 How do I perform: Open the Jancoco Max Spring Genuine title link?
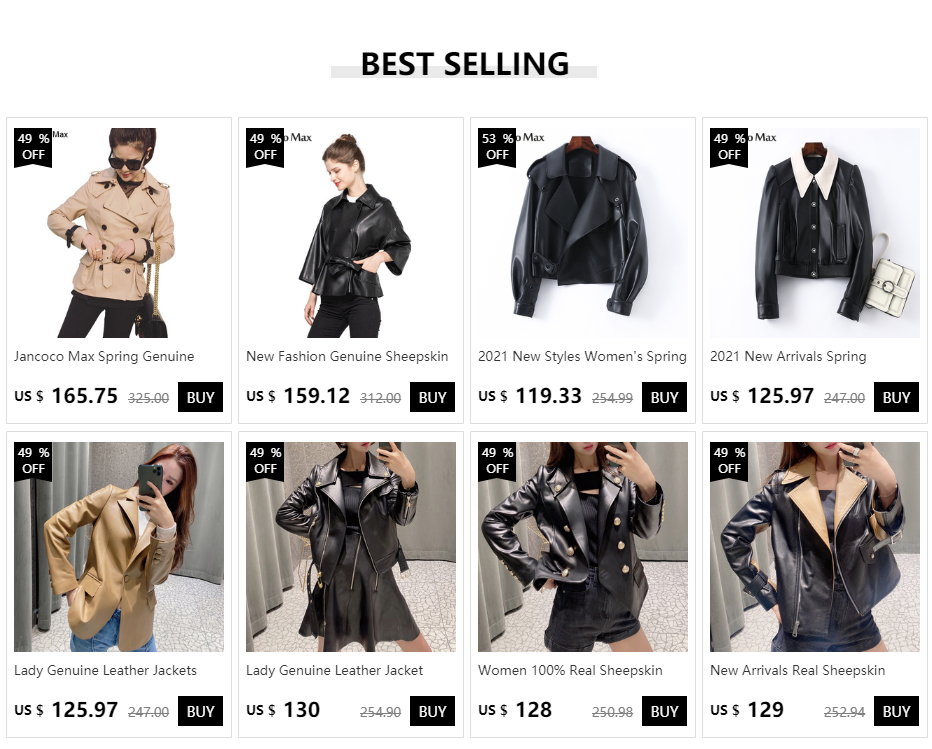[104, 357]
